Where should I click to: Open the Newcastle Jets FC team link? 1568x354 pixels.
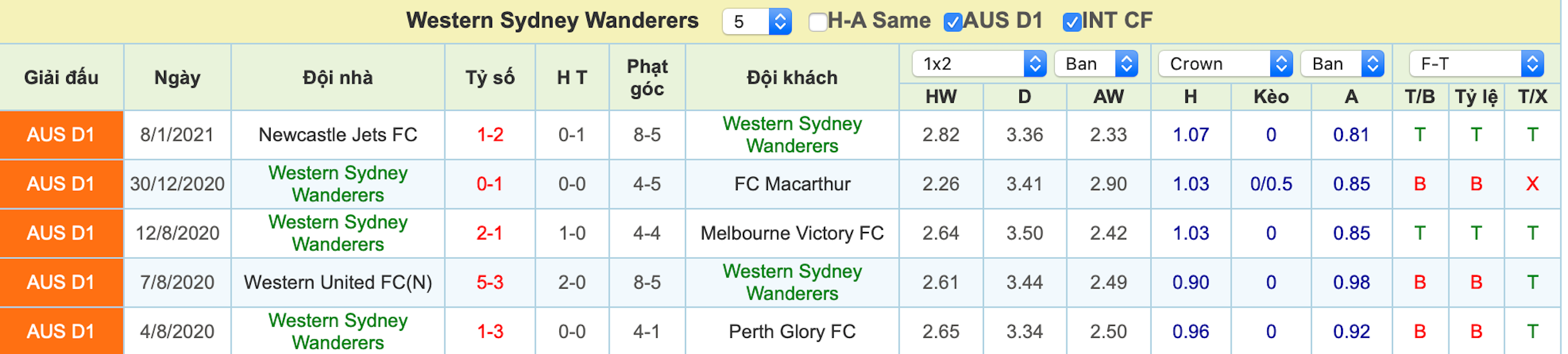point(338,135)
